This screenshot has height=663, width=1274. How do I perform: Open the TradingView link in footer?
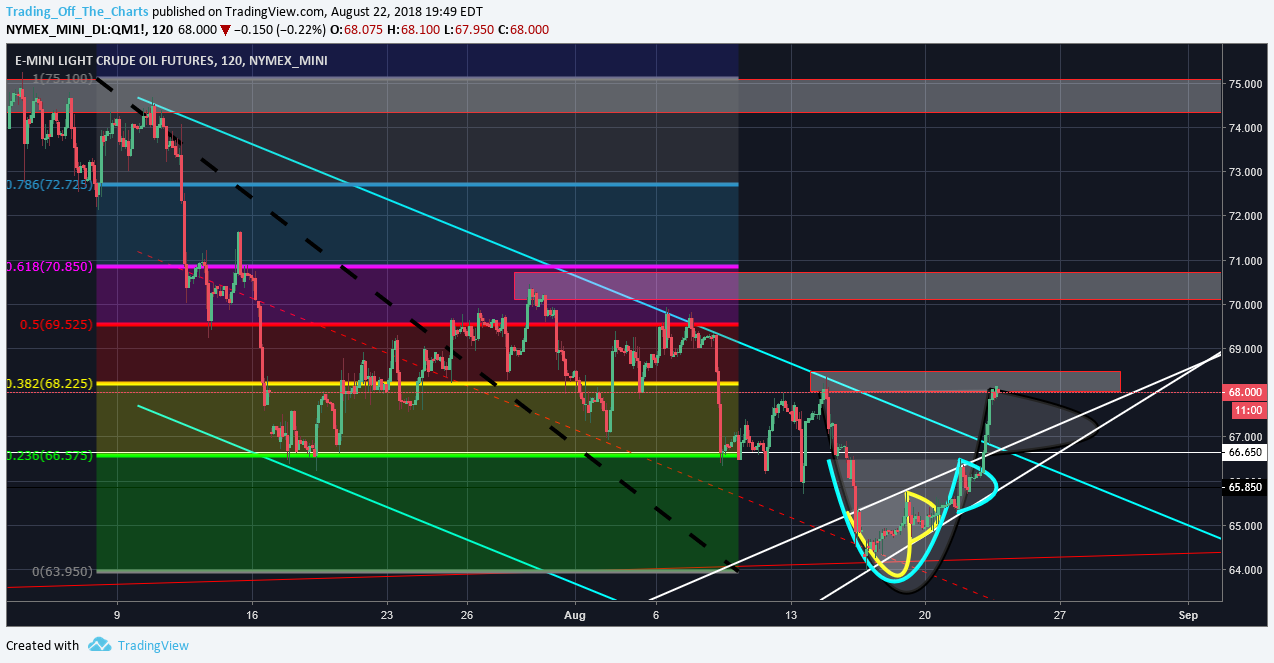(x=152, y=645)
